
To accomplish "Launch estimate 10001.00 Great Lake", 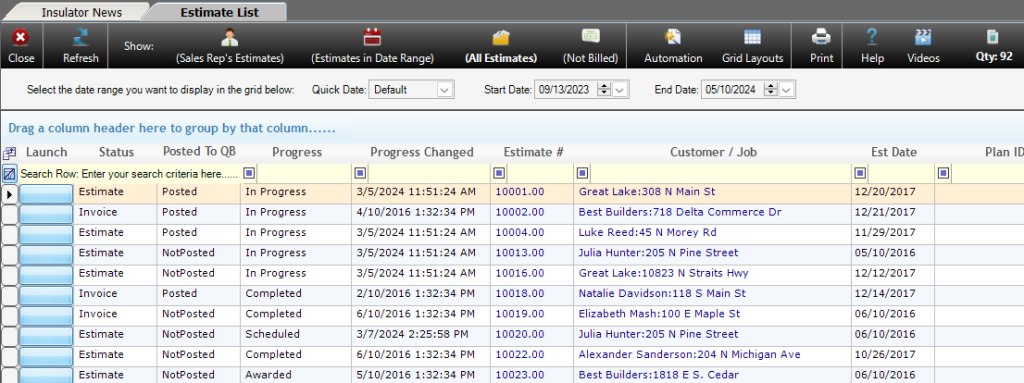I will tap(46, 193).
